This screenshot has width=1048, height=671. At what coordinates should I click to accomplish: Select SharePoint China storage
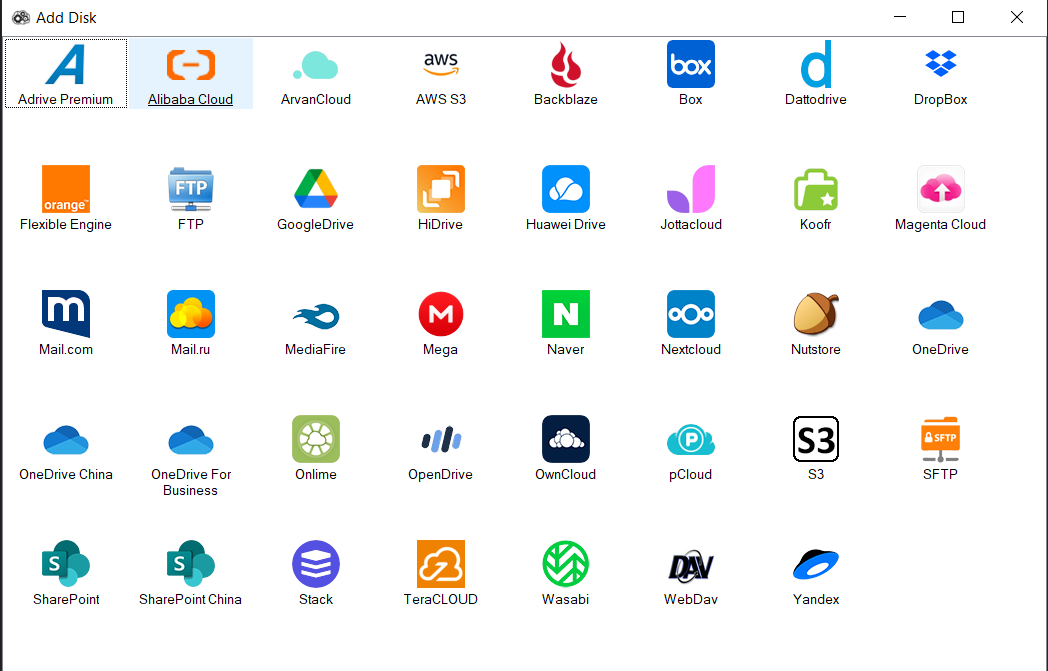[190, 572]
